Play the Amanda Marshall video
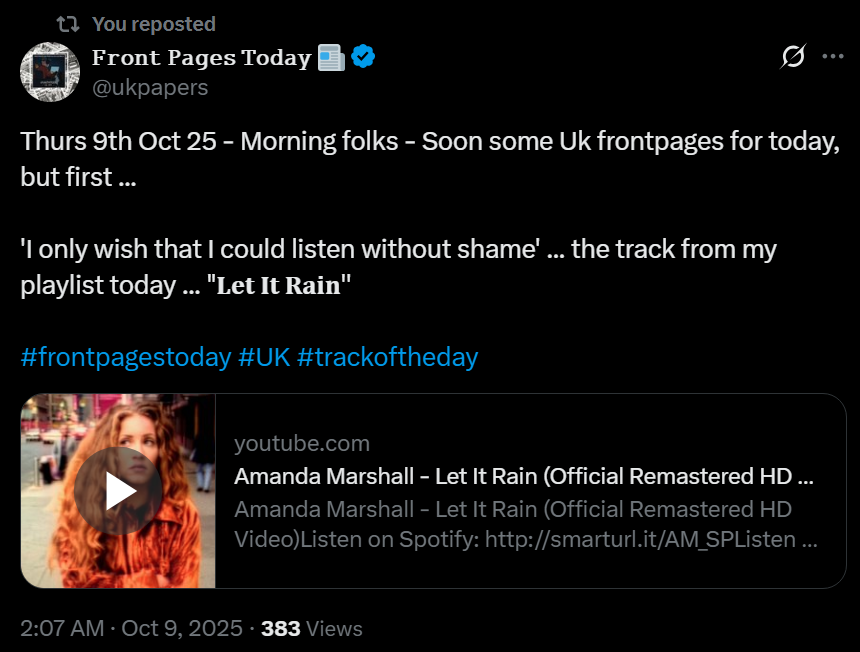Screen dimensions: 860x652 point(118,491)
